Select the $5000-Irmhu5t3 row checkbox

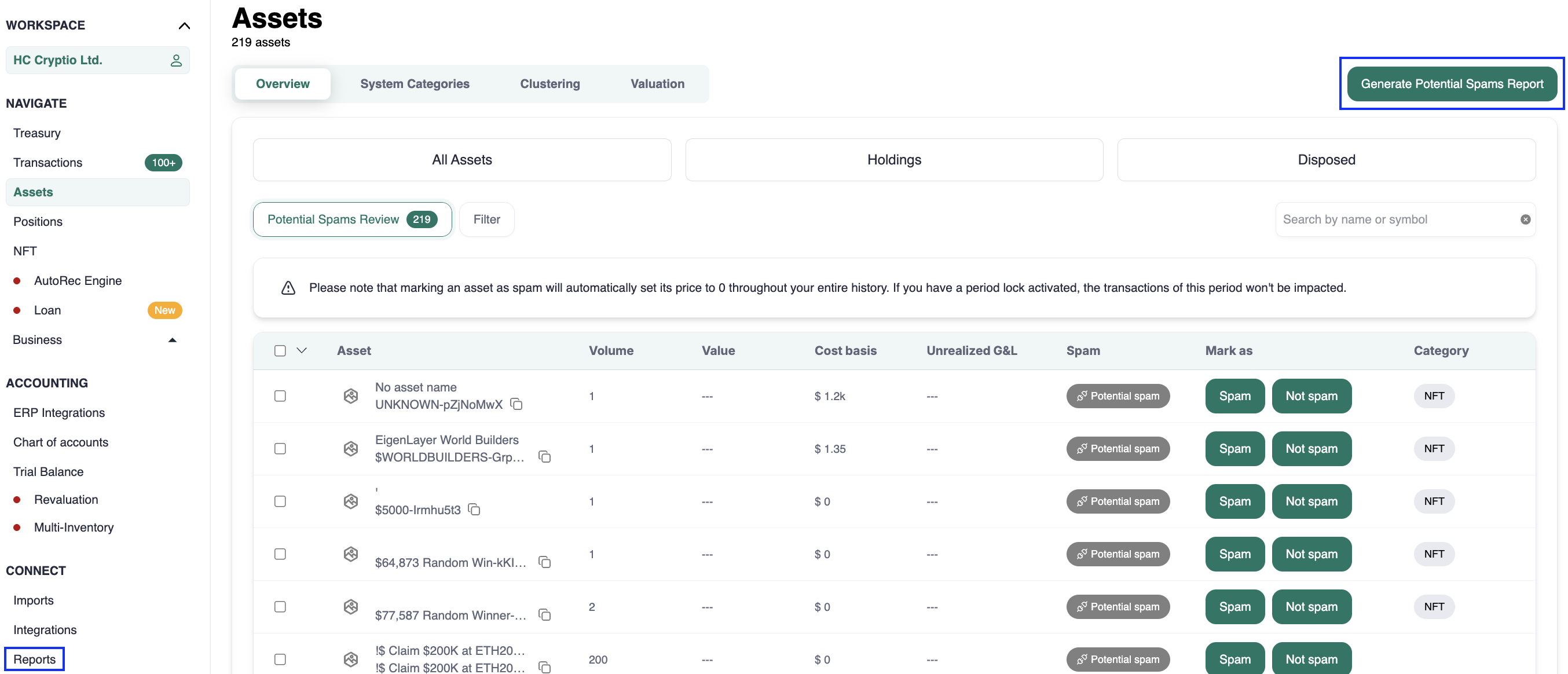280,501
